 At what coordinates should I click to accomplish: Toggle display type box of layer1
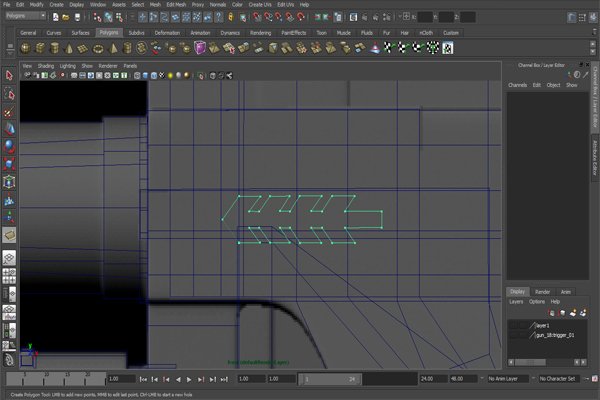point(523,325)
